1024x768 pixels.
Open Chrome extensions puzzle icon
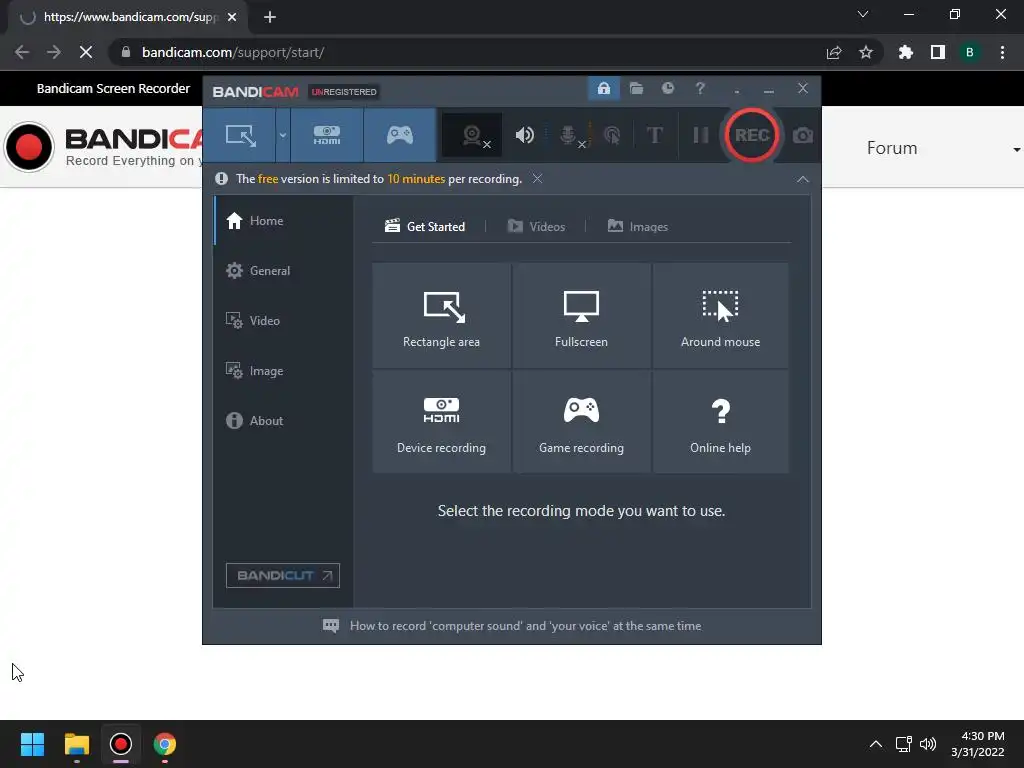click(x=905, y=52)
